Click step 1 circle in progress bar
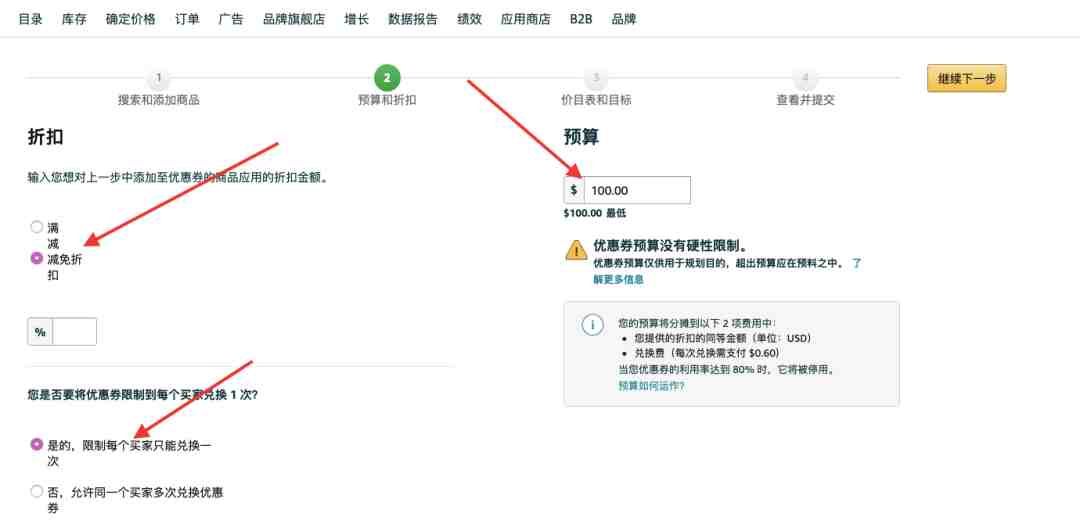The height and width of the screenshot is (531, 1080). click(158, 78)
